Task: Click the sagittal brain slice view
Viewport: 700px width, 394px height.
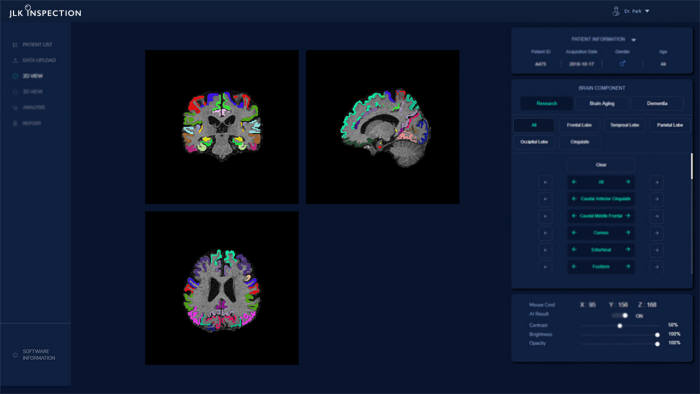Action: (x=383, y=127)
